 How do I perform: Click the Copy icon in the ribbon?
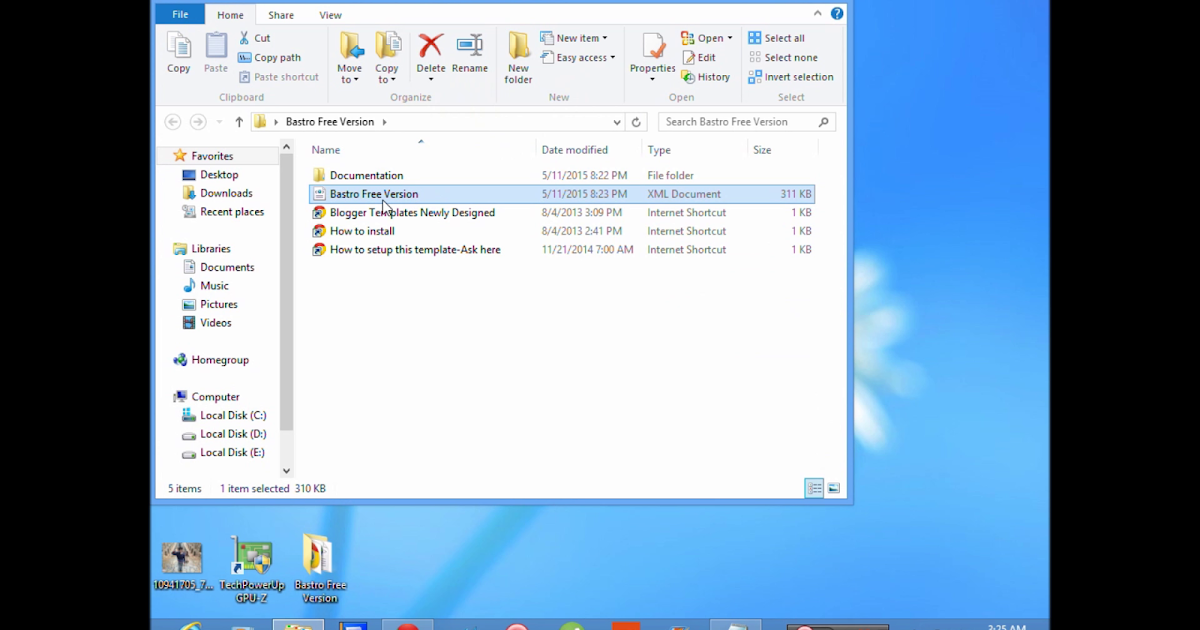coord(179,53)
